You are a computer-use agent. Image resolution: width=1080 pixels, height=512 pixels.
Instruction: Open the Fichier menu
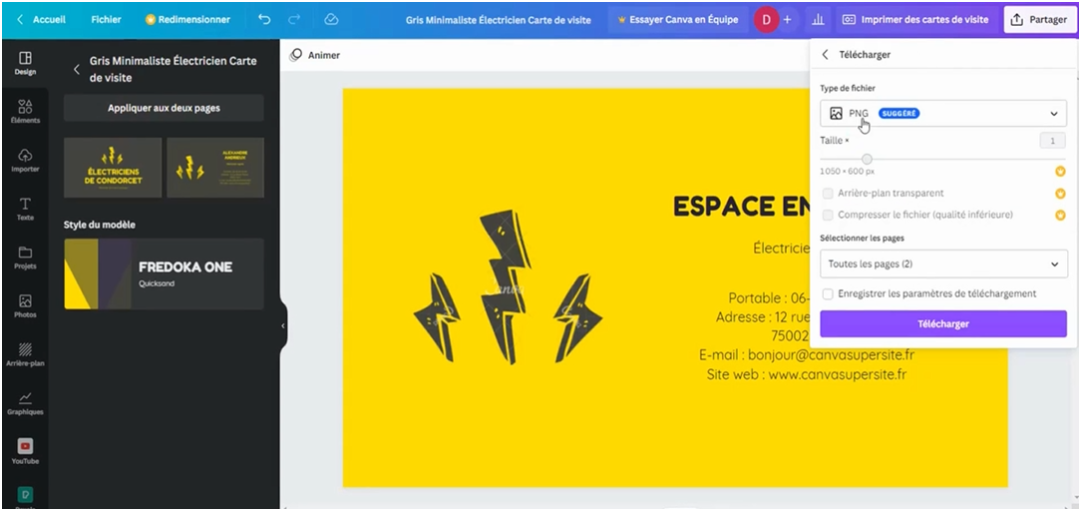[x=106, y=19]
